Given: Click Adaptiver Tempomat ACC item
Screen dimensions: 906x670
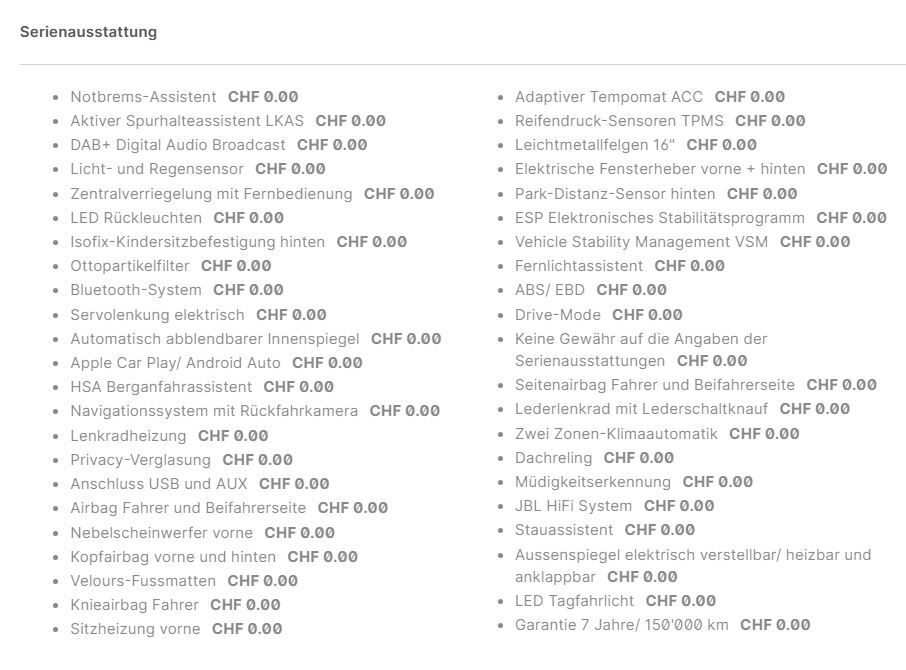Looking at the screenshot, I should pos(608,97).
